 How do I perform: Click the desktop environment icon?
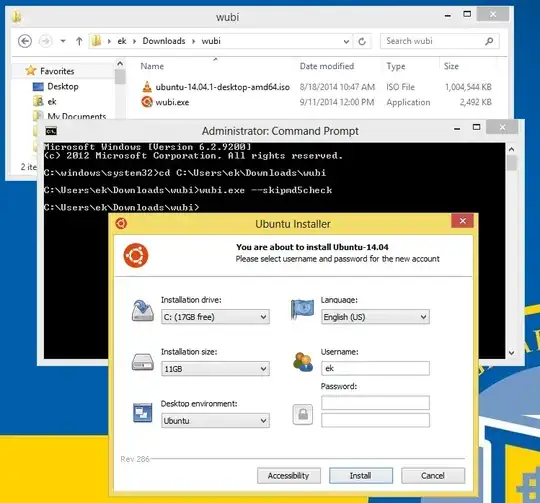143,413
